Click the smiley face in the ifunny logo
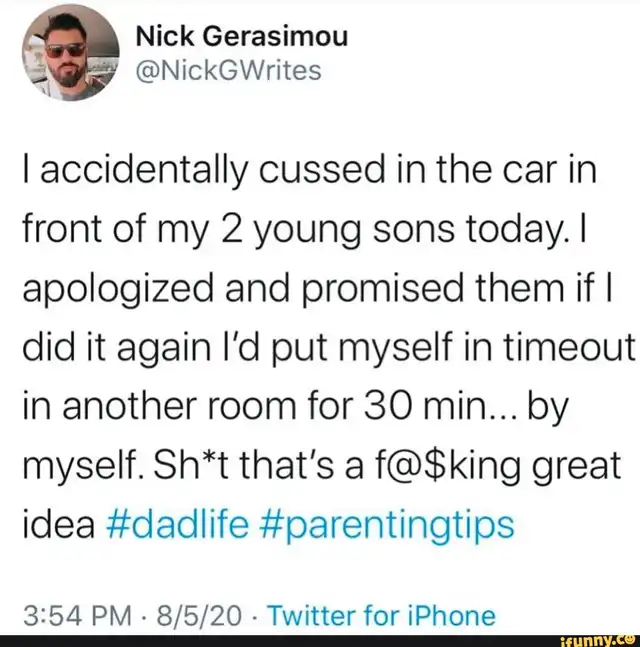 (630, 640)
